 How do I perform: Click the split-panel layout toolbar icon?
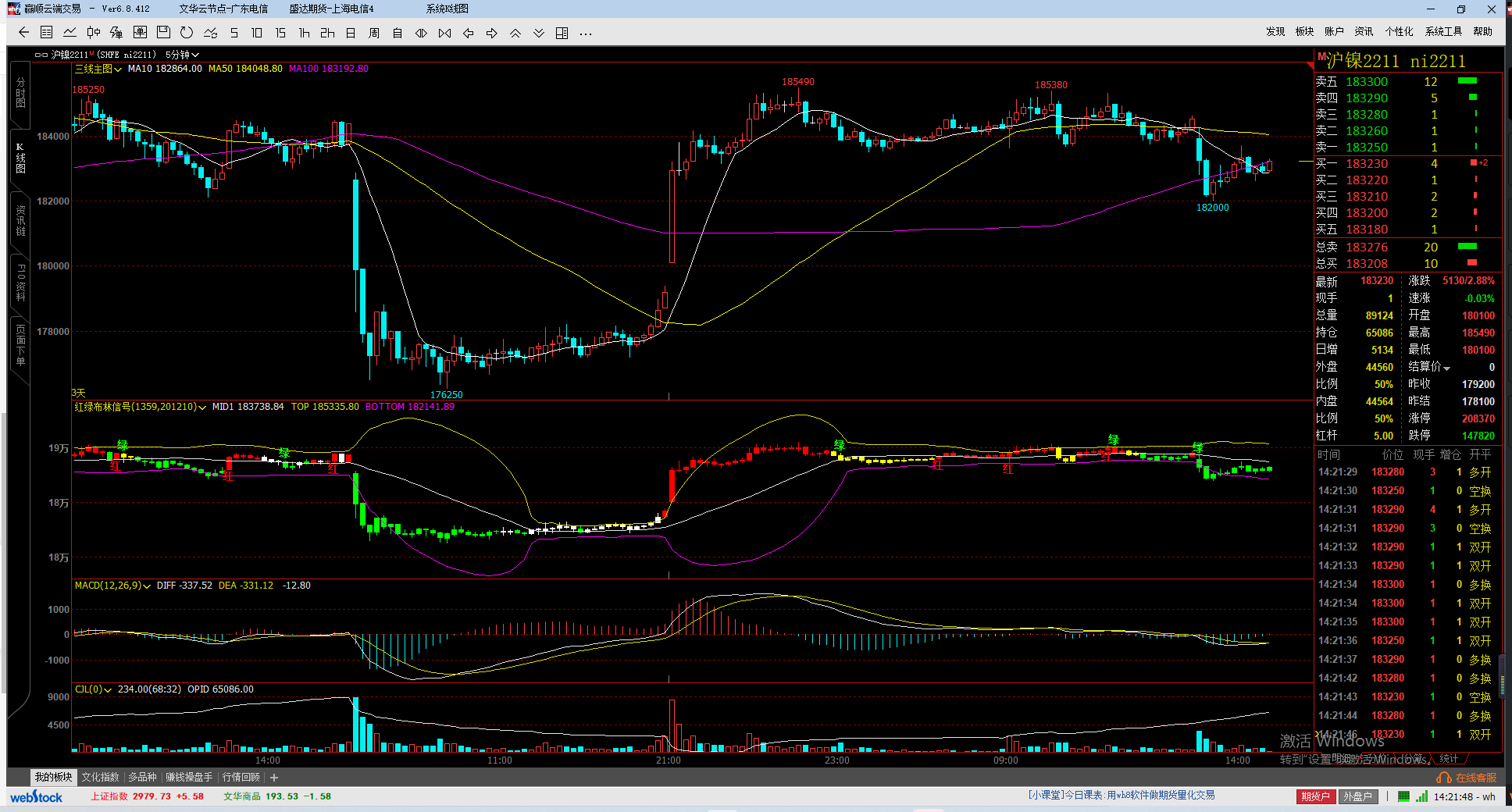[562, 33]
